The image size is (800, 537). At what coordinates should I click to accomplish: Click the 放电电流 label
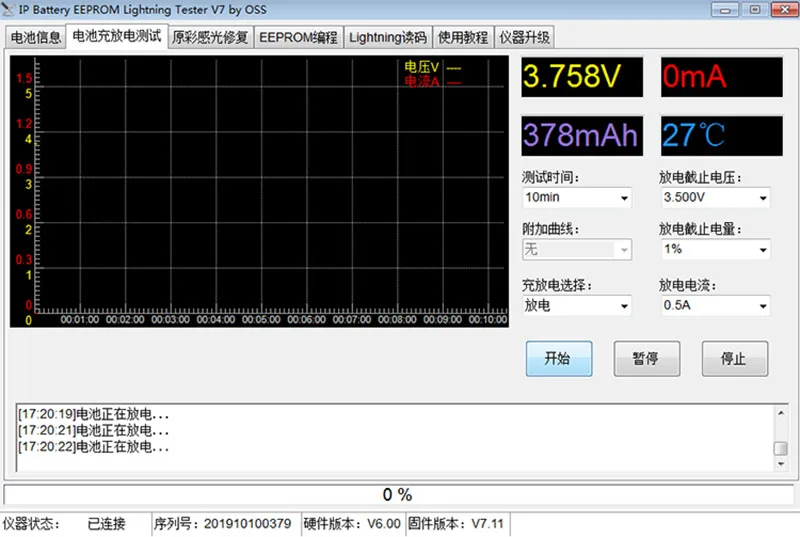coord(687,285)
